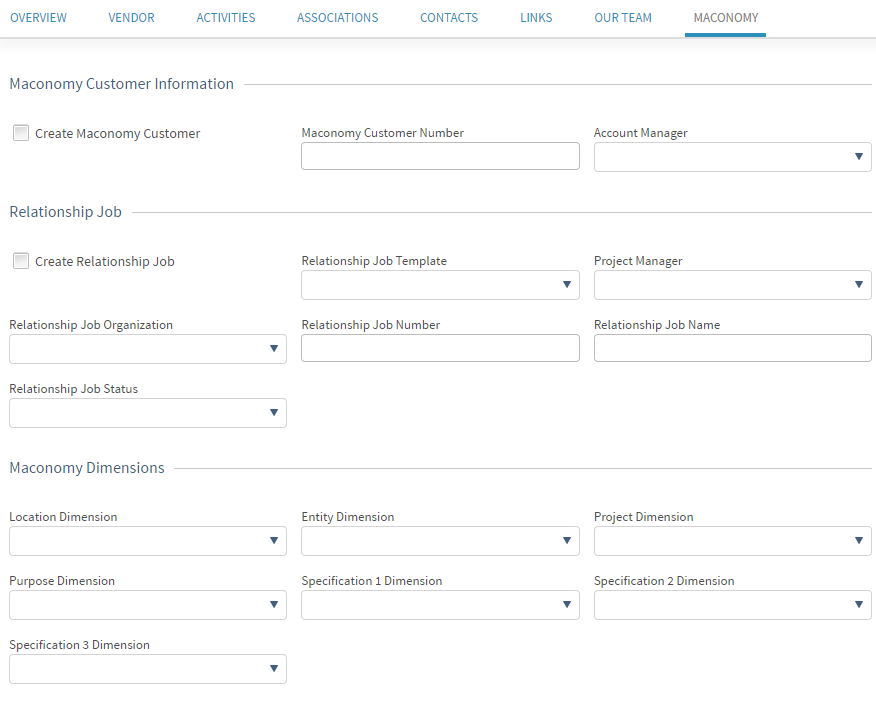This screenshot has height=704, width=876.
Task: Switch to the Our Team tab
Action: click(622, 18)
